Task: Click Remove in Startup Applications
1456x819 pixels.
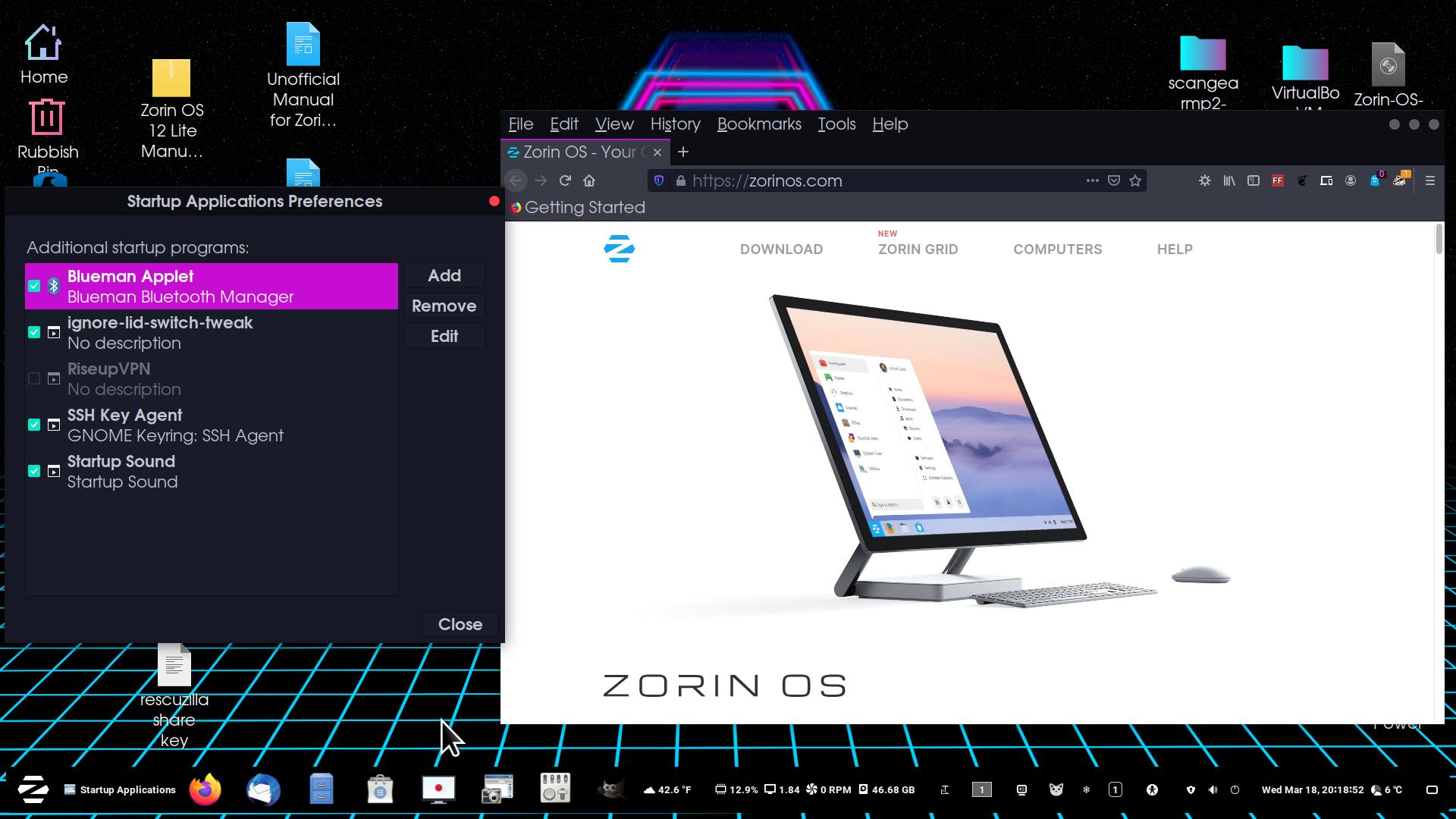Action: point(444,306)
